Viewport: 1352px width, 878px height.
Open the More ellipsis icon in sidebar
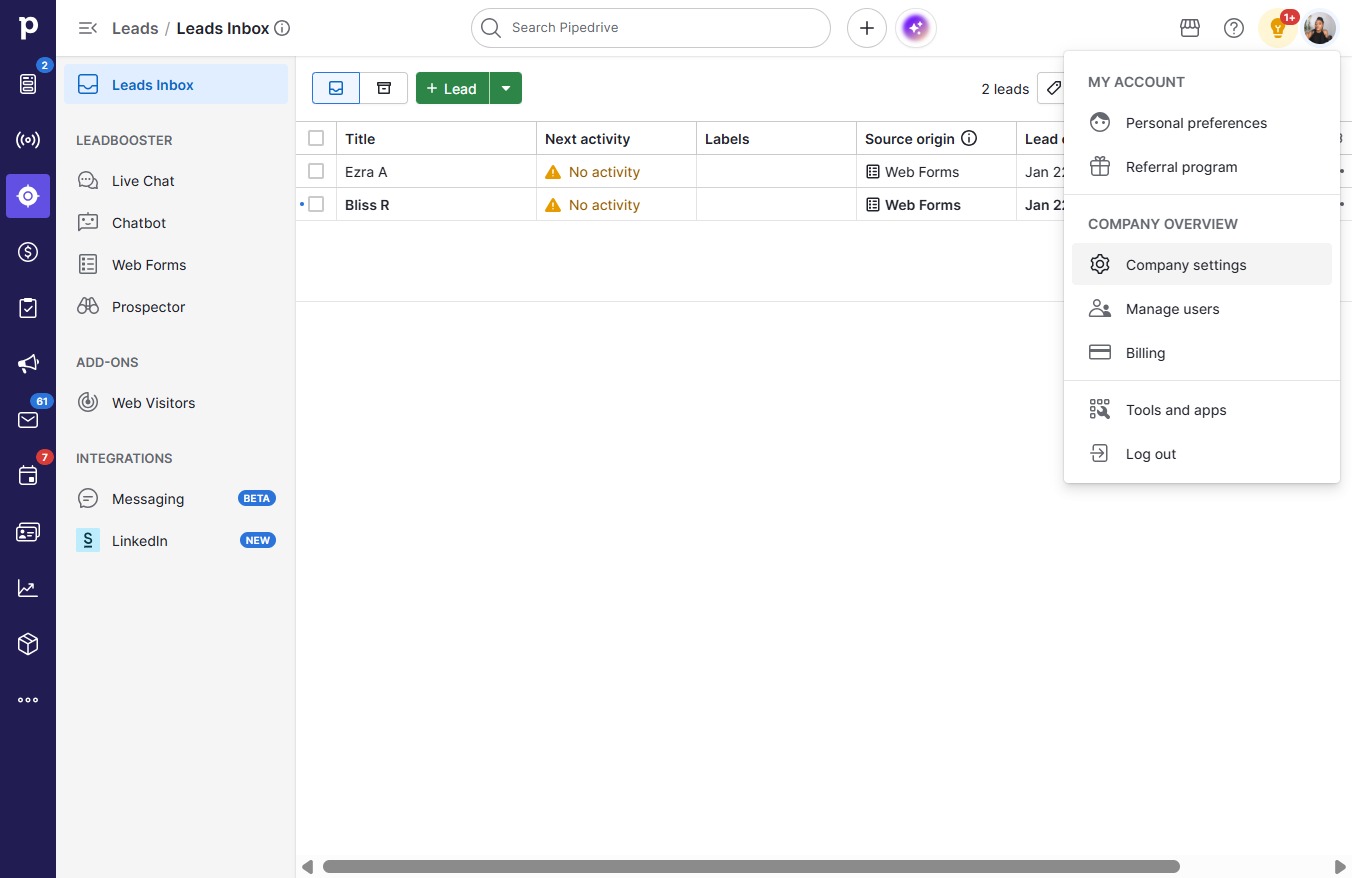coord(28,700)
